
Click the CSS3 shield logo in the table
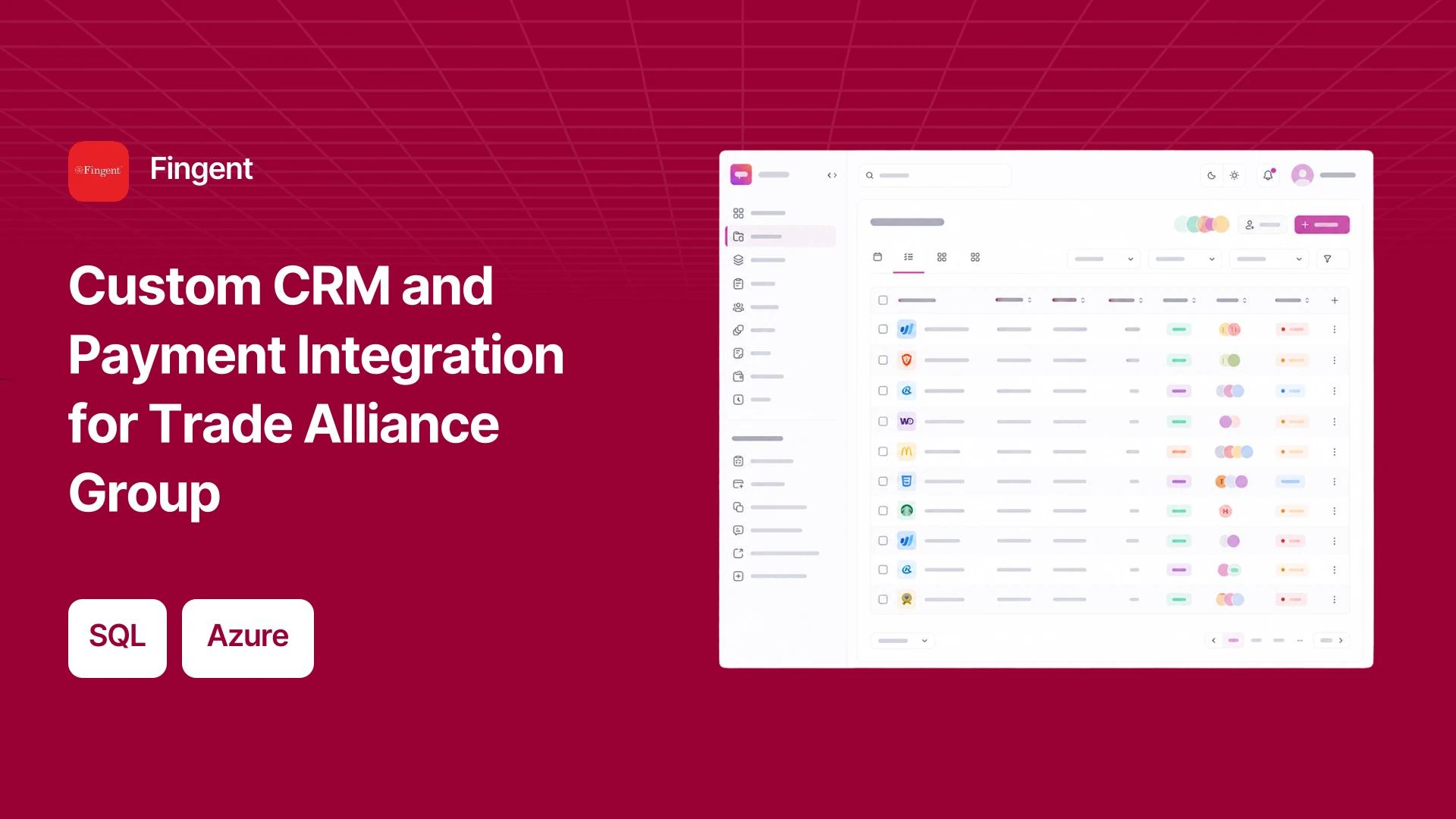point(906,482)
